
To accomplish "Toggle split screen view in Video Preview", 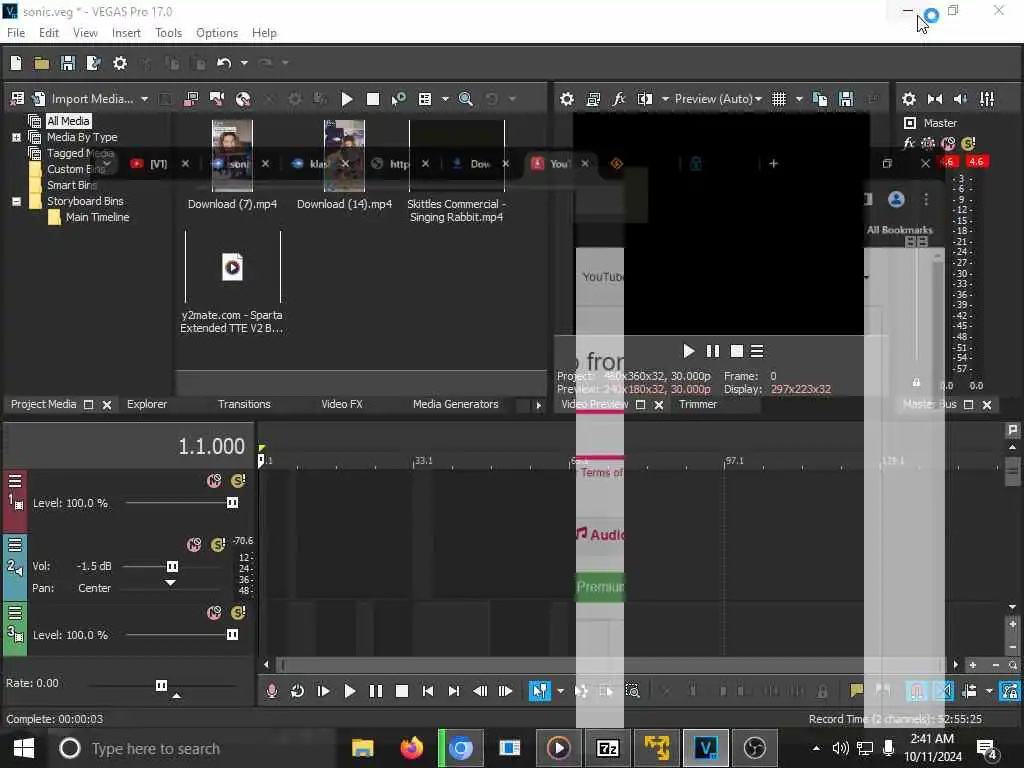I will tap(645, 99).
